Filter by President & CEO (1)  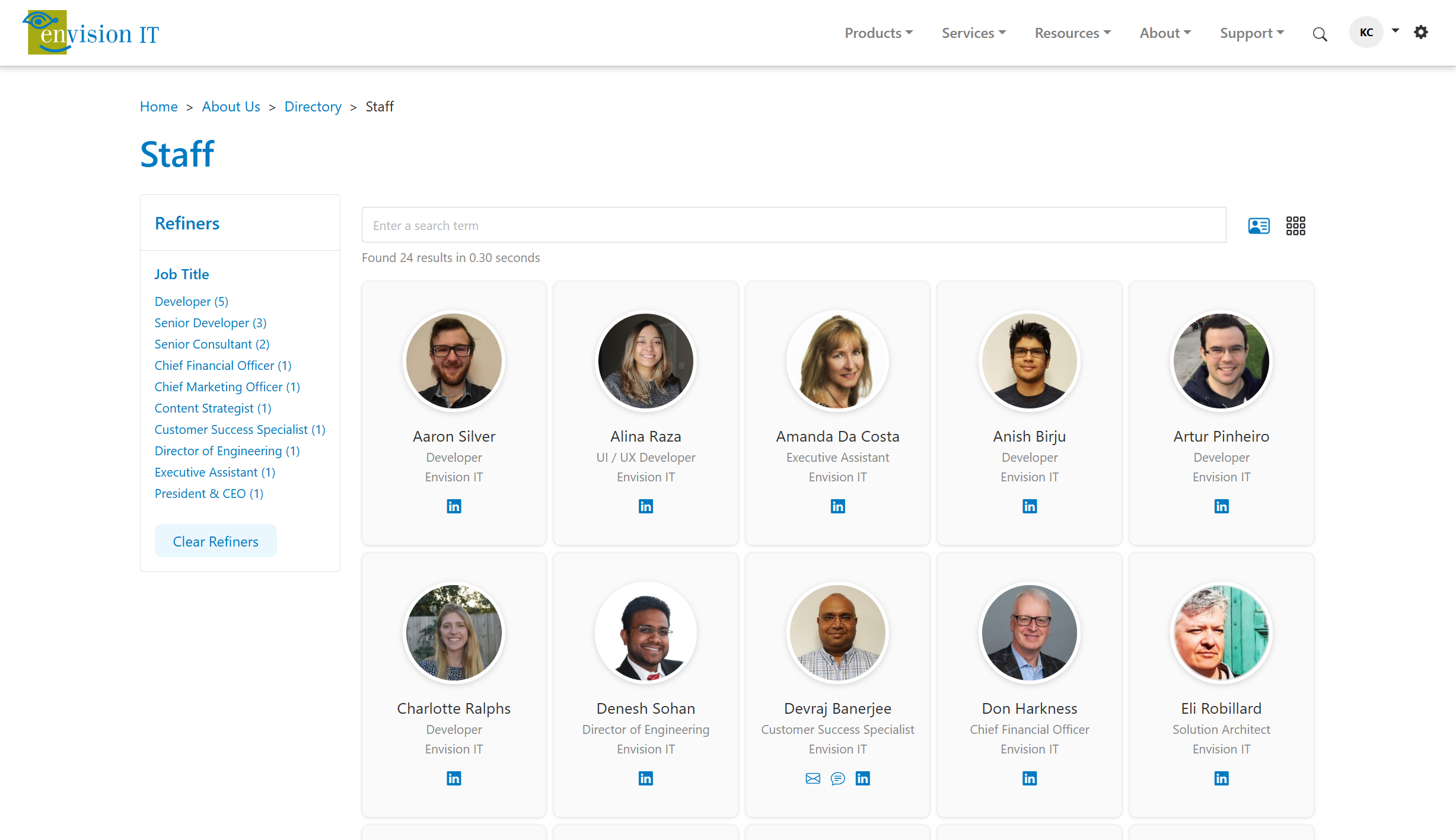[x=209, y=494]
